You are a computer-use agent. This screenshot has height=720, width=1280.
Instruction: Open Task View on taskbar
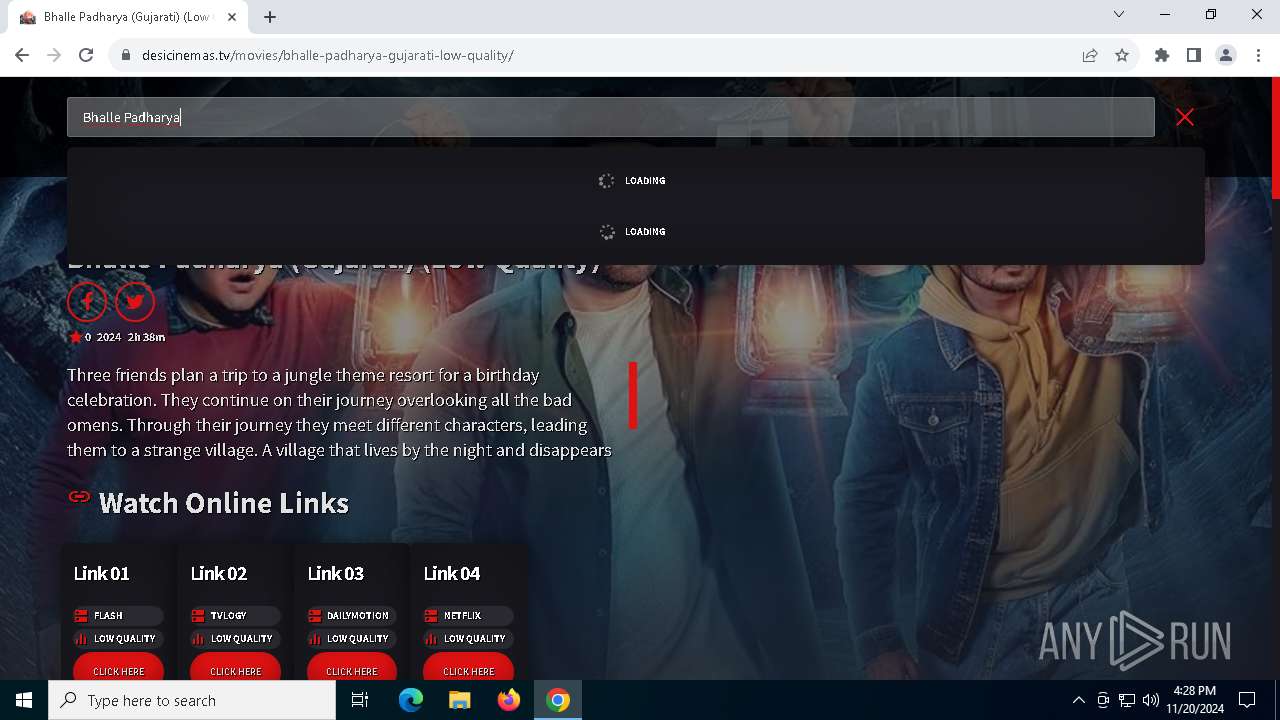360,700
